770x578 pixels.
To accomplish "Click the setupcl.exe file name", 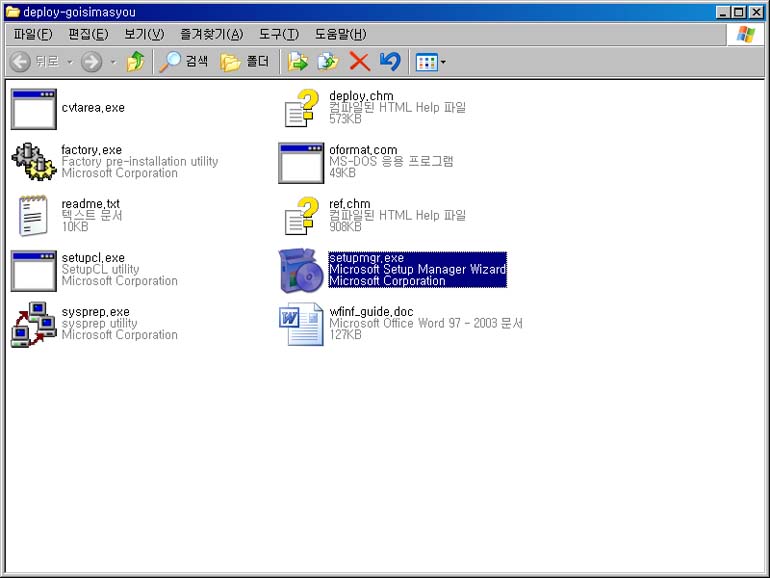I will pos(93,258).
